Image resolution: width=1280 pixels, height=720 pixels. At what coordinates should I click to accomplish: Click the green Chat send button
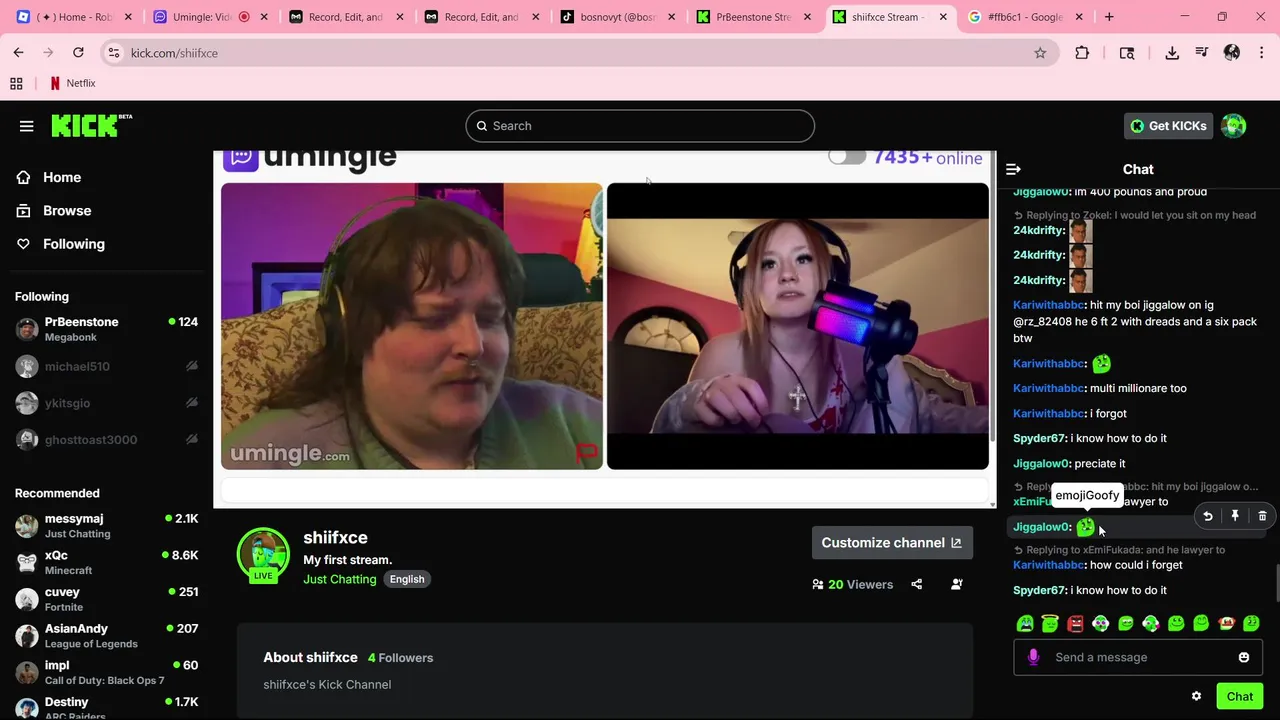[x=1240, y=696]
